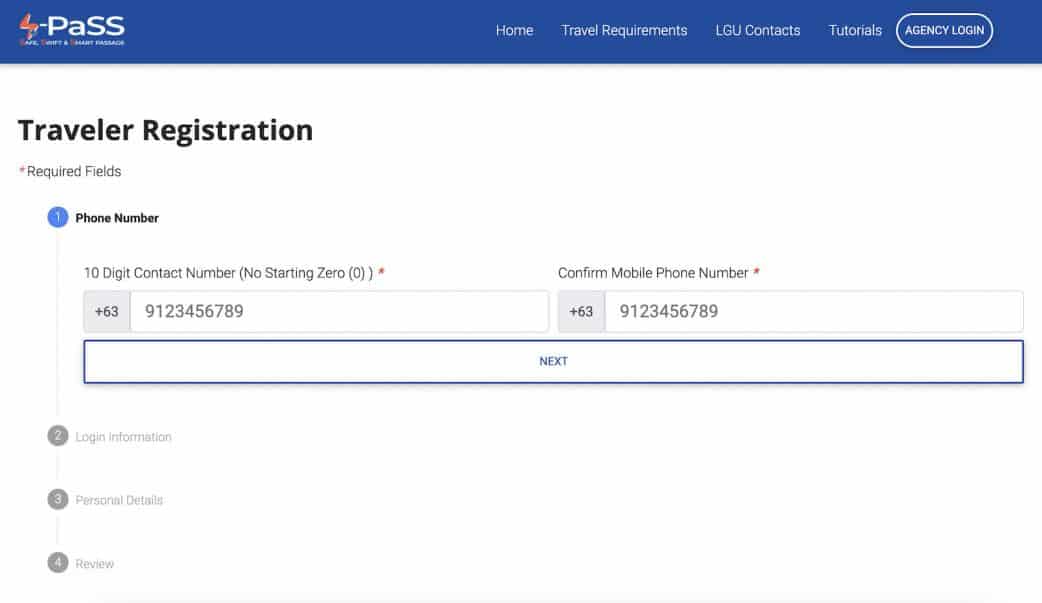Select the confirm mobile phone number field
This screenshot has height=603, width=1042.
[x=816, y=311]
